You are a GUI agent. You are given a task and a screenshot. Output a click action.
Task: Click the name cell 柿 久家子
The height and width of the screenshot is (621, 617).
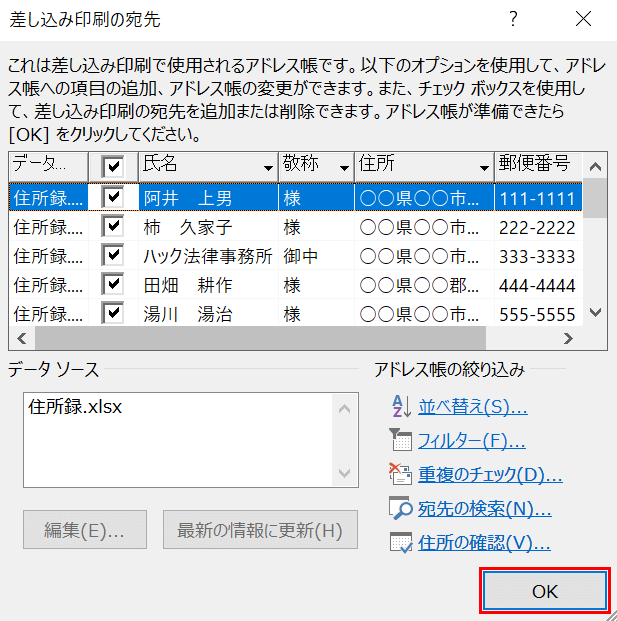click(x=208, y=227)
